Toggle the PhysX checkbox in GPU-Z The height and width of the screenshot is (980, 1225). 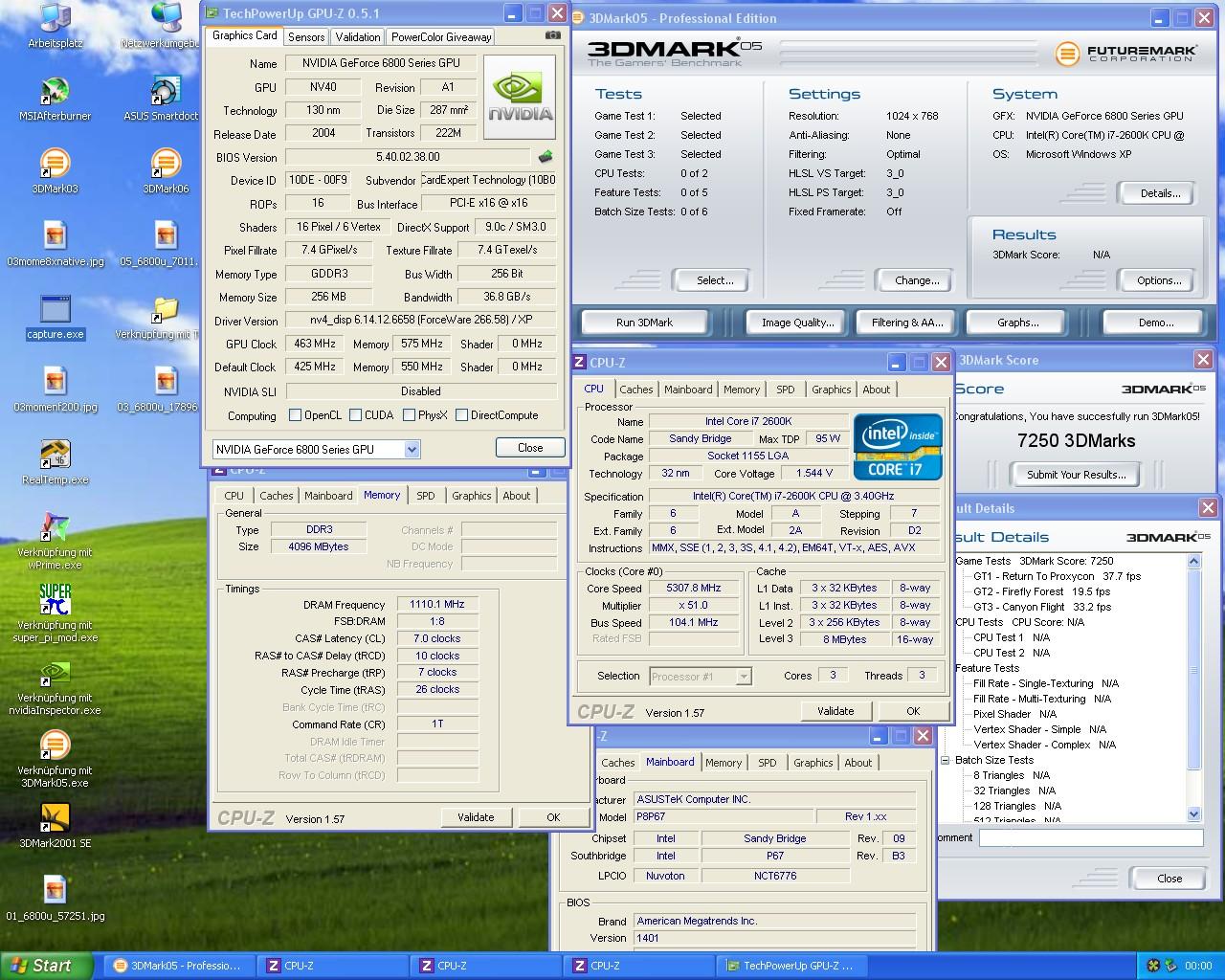point(410,415)
